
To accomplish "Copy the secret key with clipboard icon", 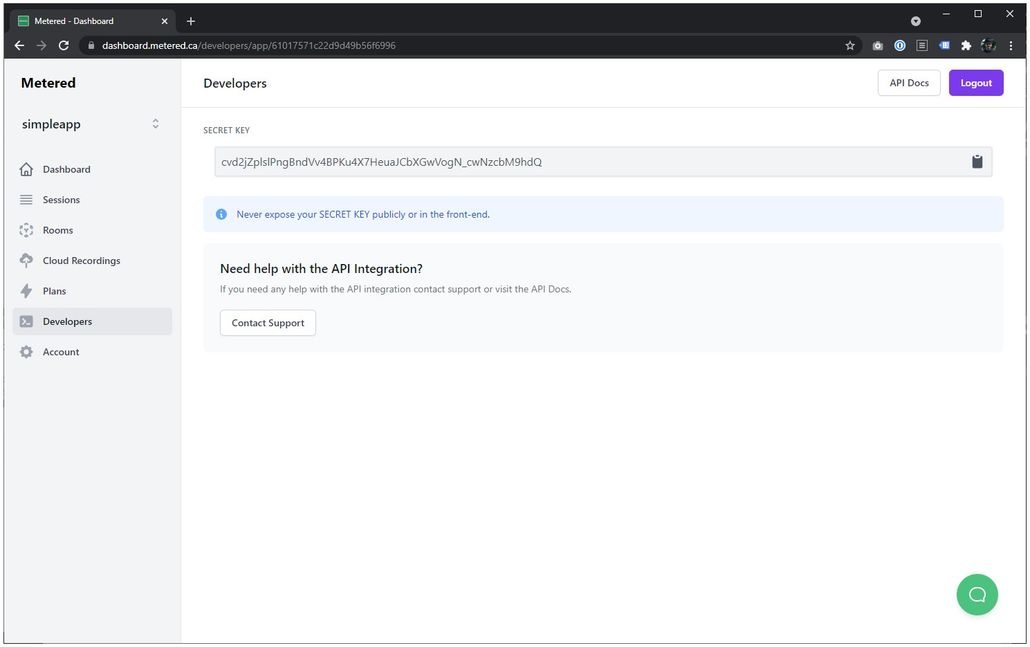I will pyautogui.click(x=977, y=162).
